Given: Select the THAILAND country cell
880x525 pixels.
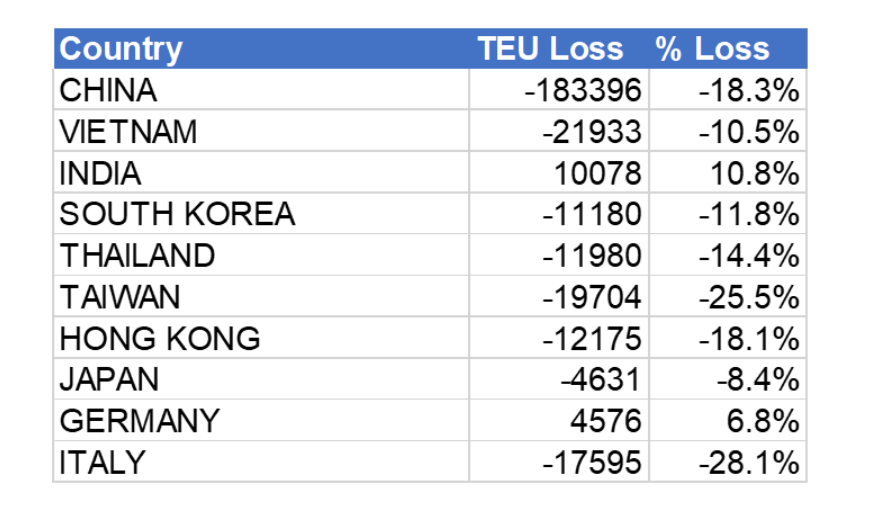Looking at the screenshot, I should 137,256.
